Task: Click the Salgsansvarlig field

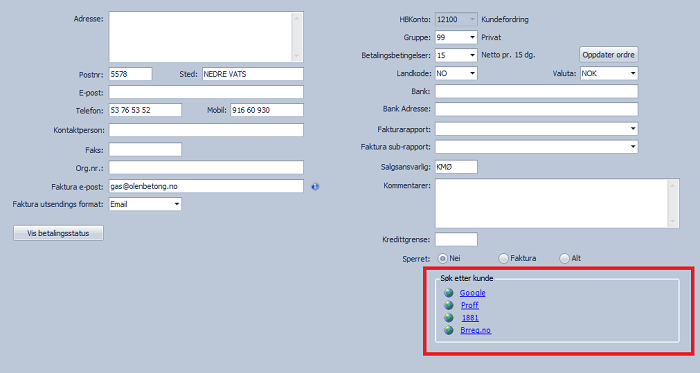Action: [x=456, y=167]
